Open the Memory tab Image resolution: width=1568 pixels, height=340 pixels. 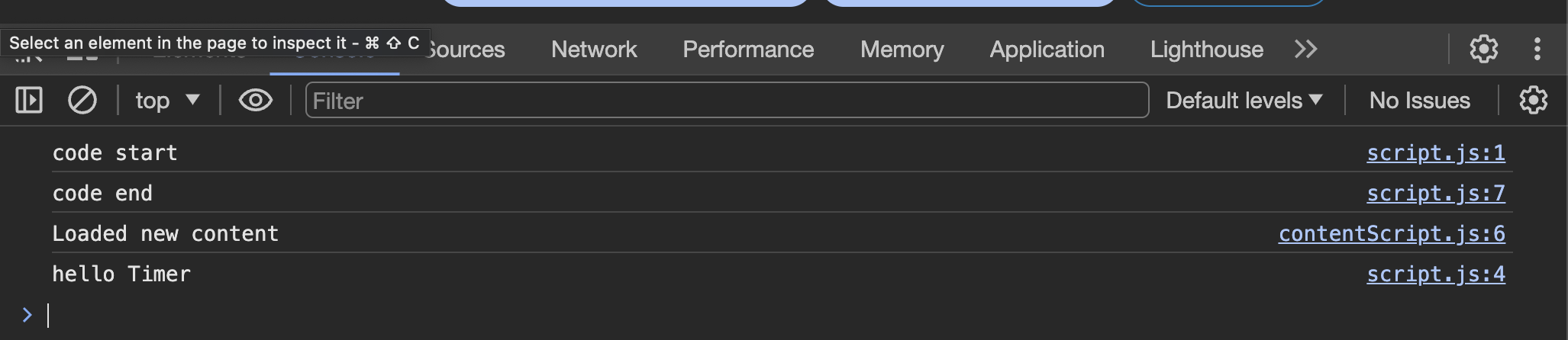pyautogui.click(x=902, y=50)
